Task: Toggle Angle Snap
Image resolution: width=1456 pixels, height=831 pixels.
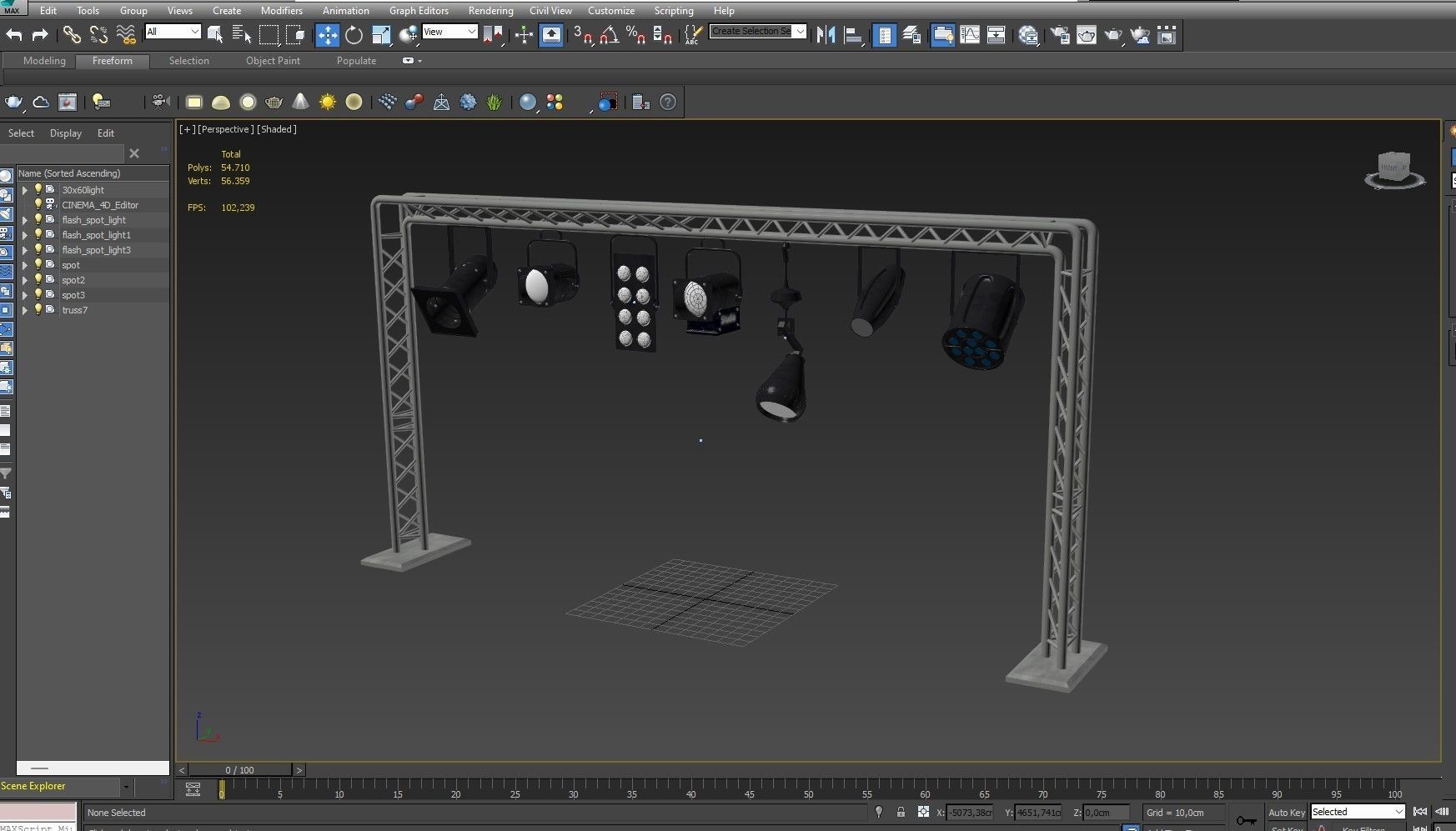Action: click(610, 34)
